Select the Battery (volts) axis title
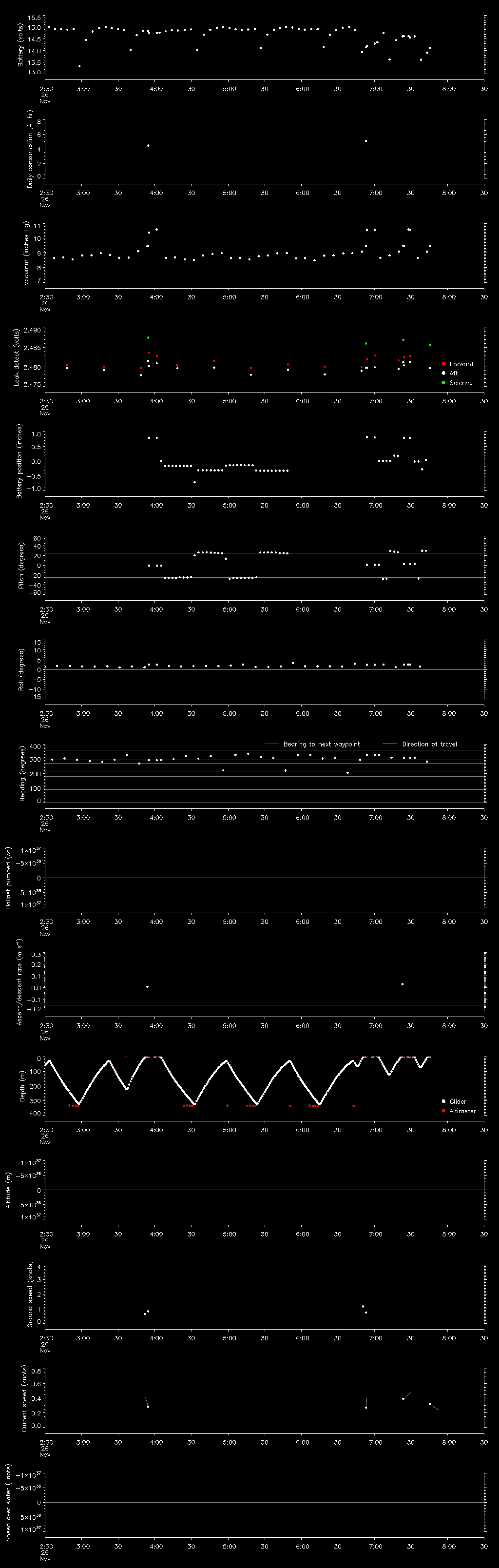Screen dimensions: 499x1568 pos(20,46)
